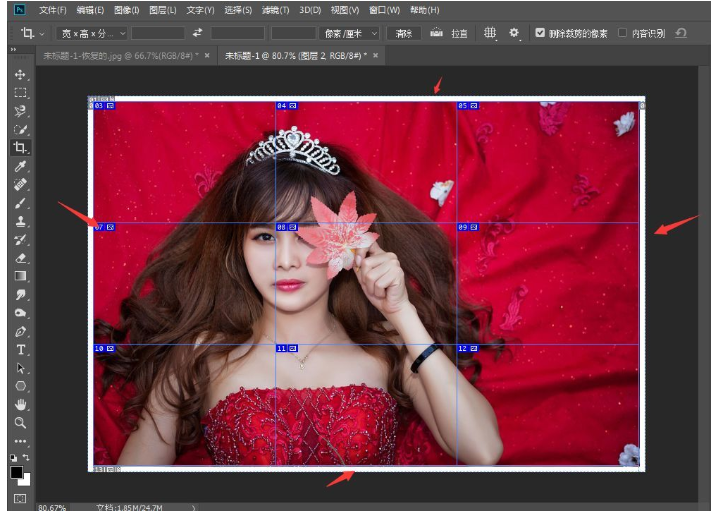The width and height of the screenshot is (718, 517).
Task: Click the 清除 clear button
Action: pyautogui.click(x=404, y=33)
